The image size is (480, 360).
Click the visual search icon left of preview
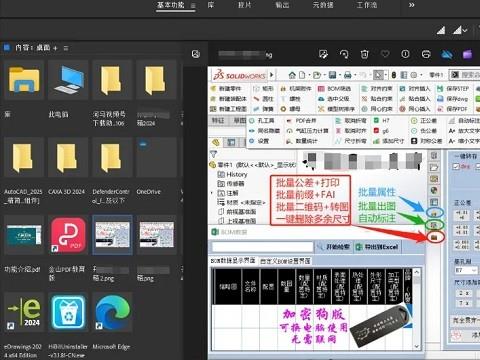pos(196,54)
